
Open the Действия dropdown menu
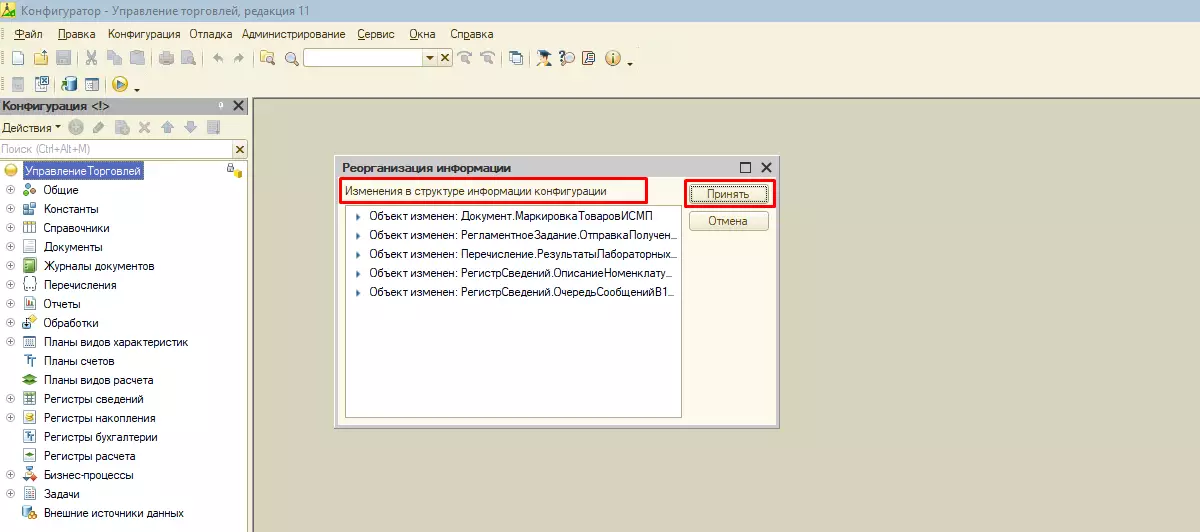[x=31, y=127]
